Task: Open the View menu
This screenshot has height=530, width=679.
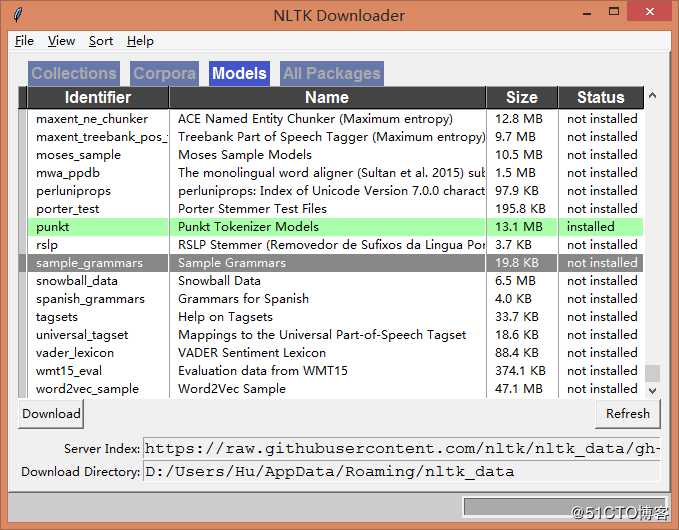Action: (61, 41)
